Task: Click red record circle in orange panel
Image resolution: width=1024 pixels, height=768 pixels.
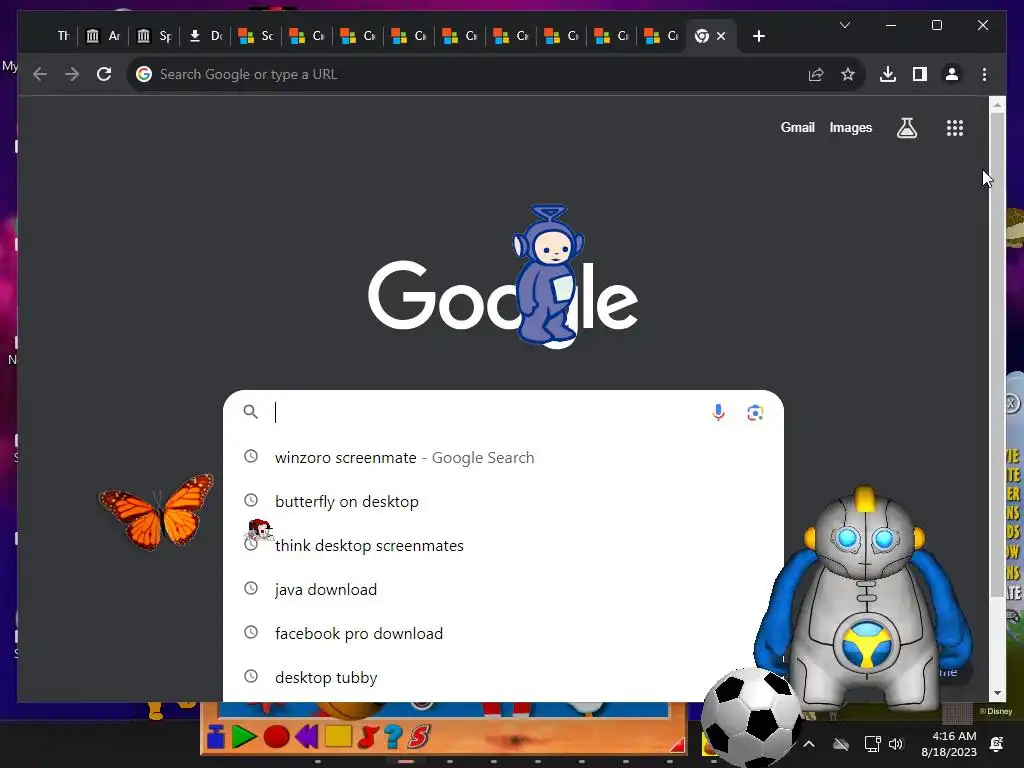Action: pyautogui.click(x=276, y=737)
